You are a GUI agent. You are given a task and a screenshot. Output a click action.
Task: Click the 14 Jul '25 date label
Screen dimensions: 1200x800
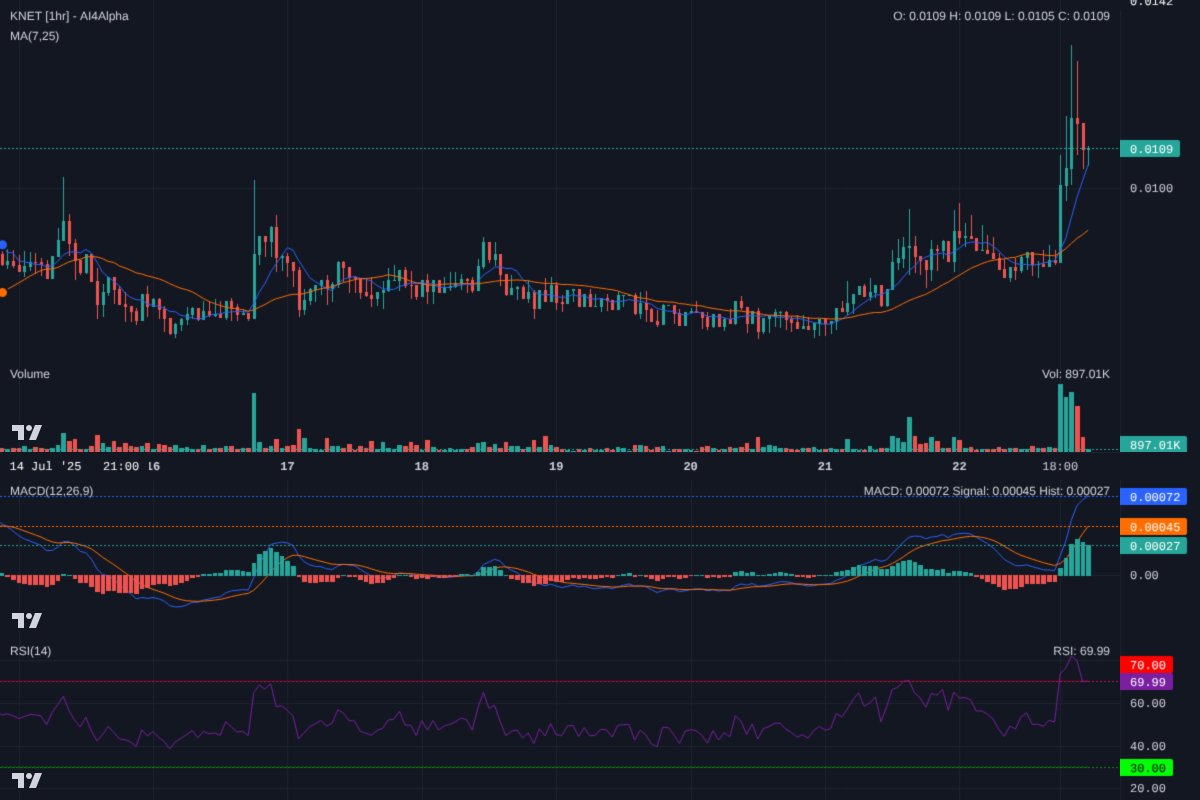pos(47,466)
